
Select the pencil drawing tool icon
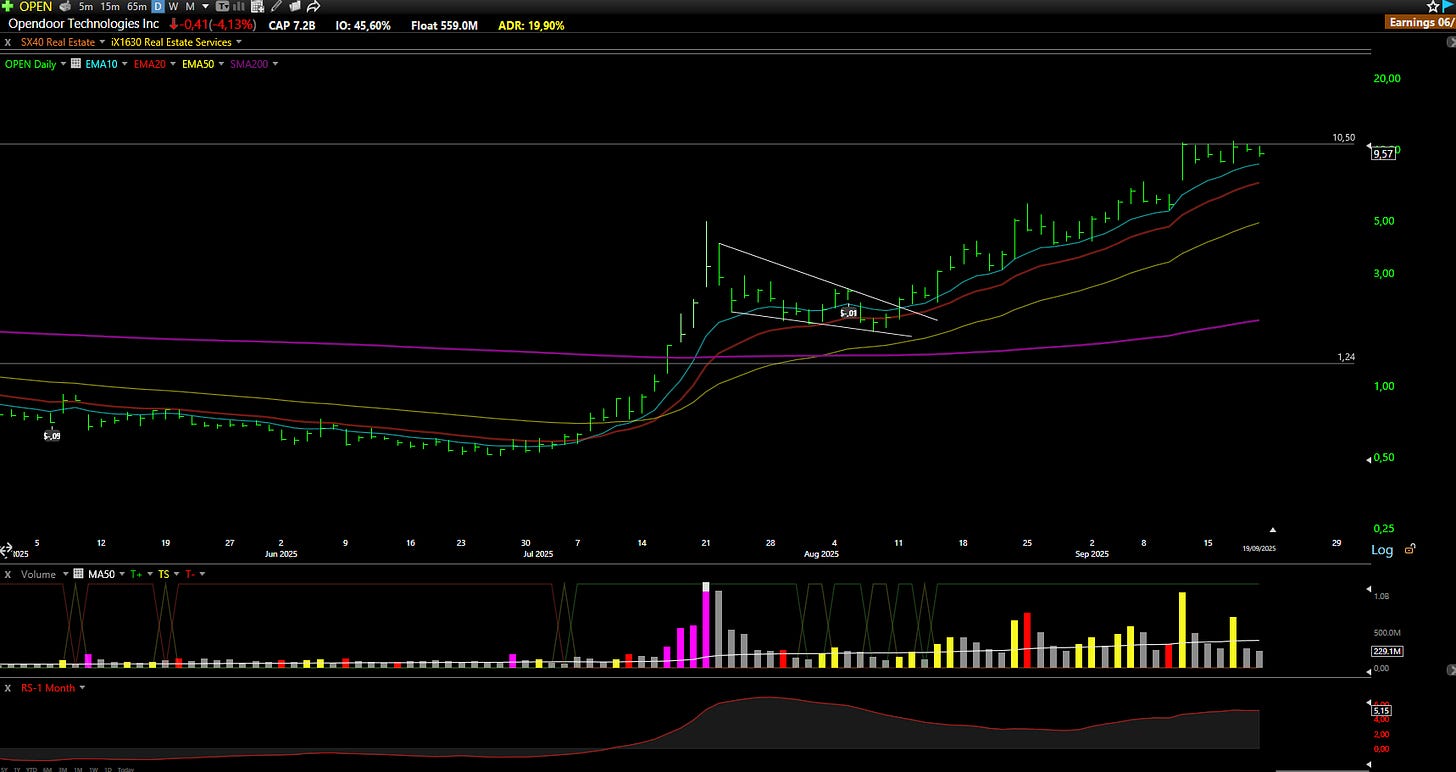pos(276,6)
